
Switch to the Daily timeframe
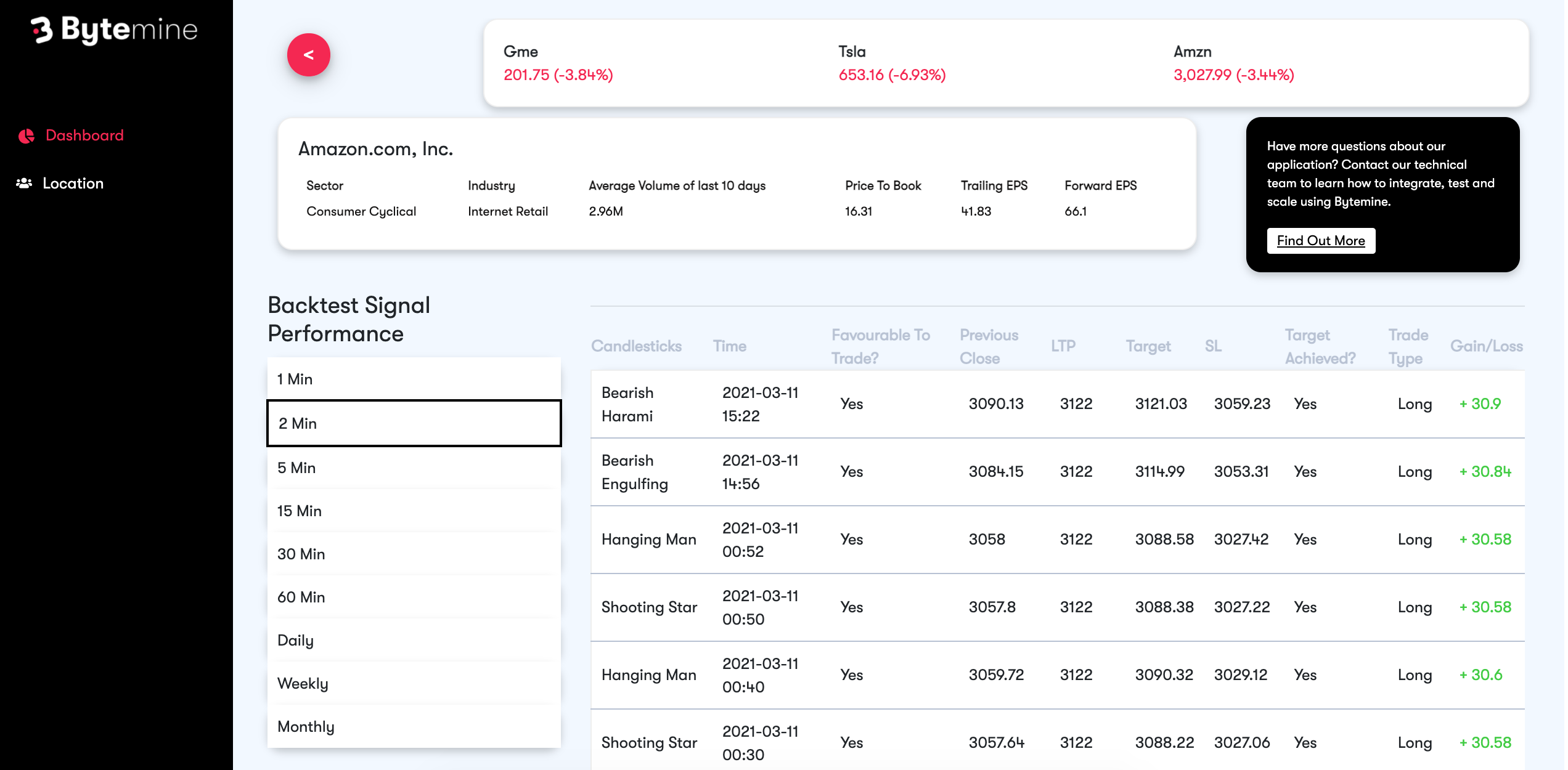(414, 641)
